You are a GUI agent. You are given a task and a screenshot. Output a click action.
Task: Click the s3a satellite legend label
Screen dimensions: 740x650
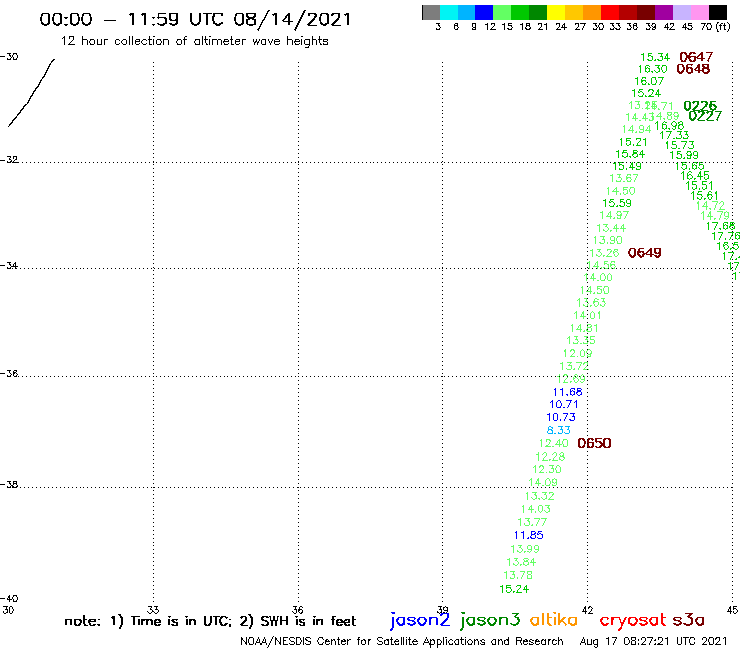[688, 620]
